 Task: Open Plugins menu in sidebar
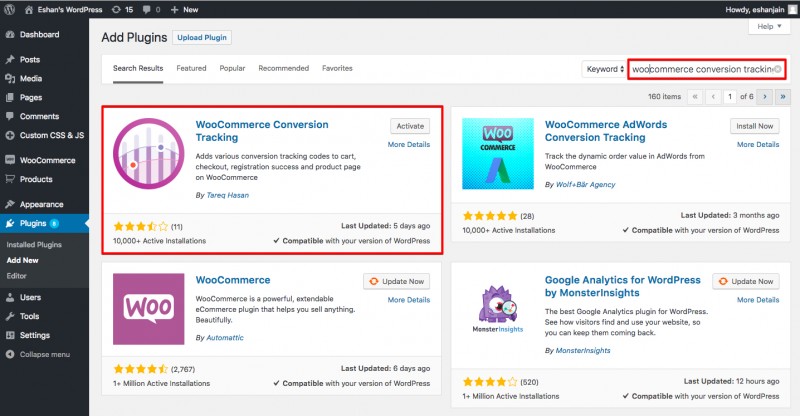click(44, 223)
